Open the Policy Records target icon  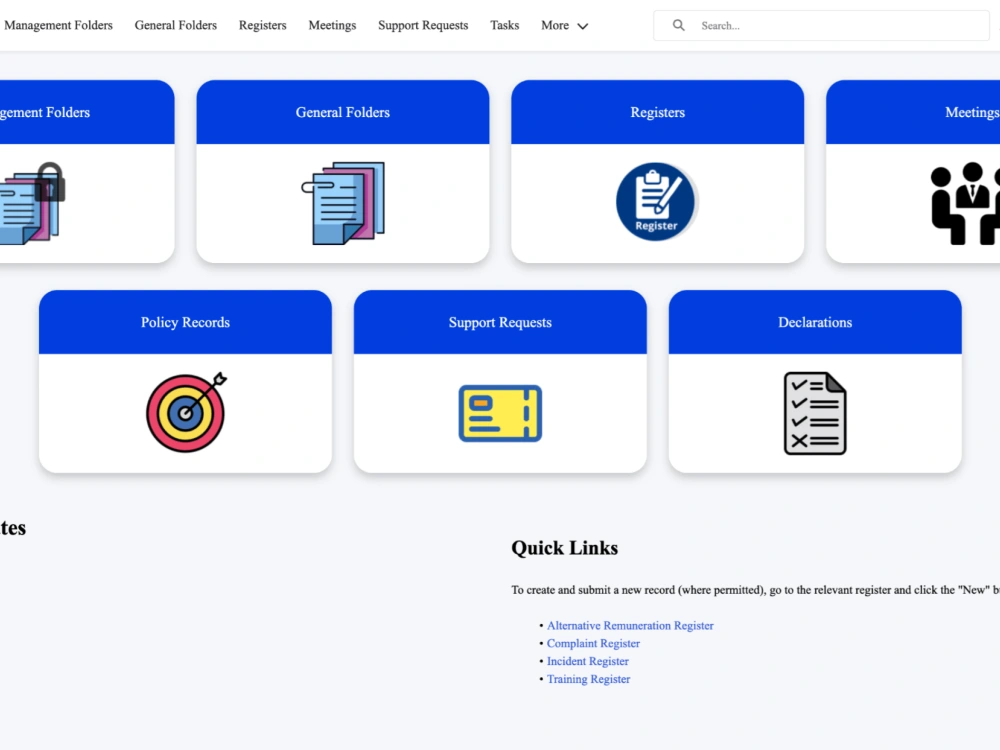(186, 412)
